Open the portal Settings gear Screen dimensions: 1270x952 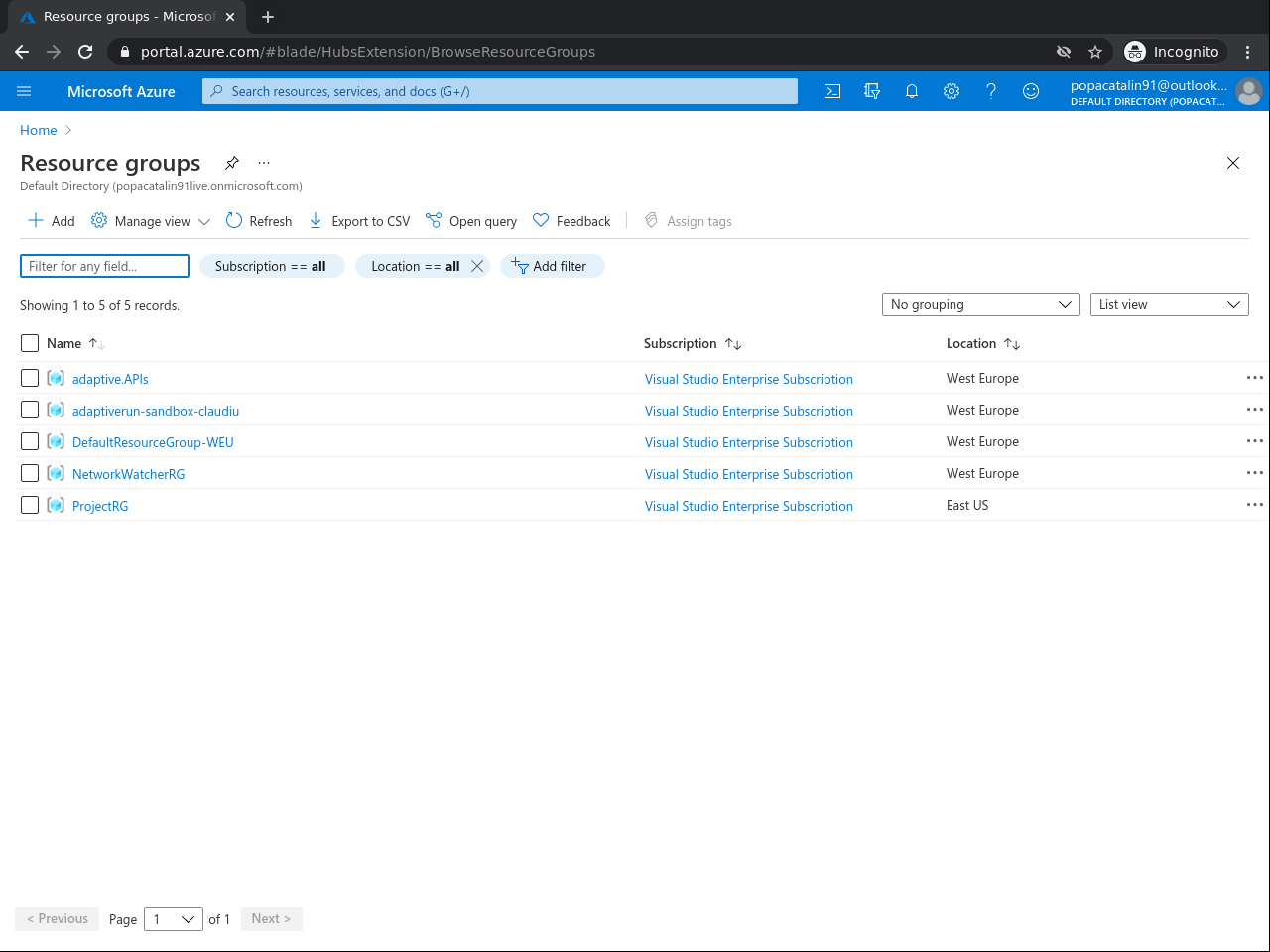951,90
